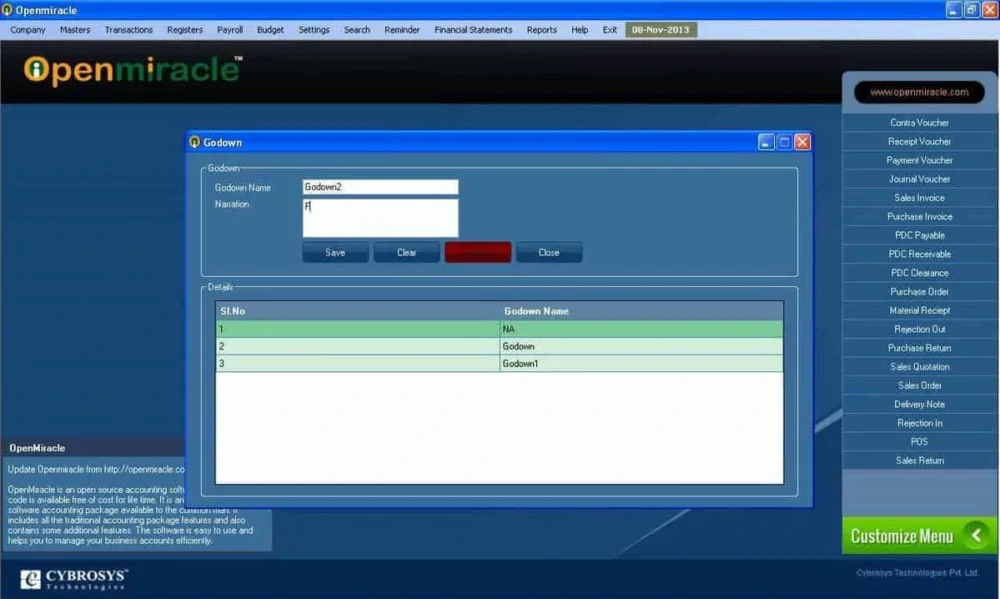Minimize the Openmiracle main window
Viewport: 1000px width, 599px height.
click(953, 10)
